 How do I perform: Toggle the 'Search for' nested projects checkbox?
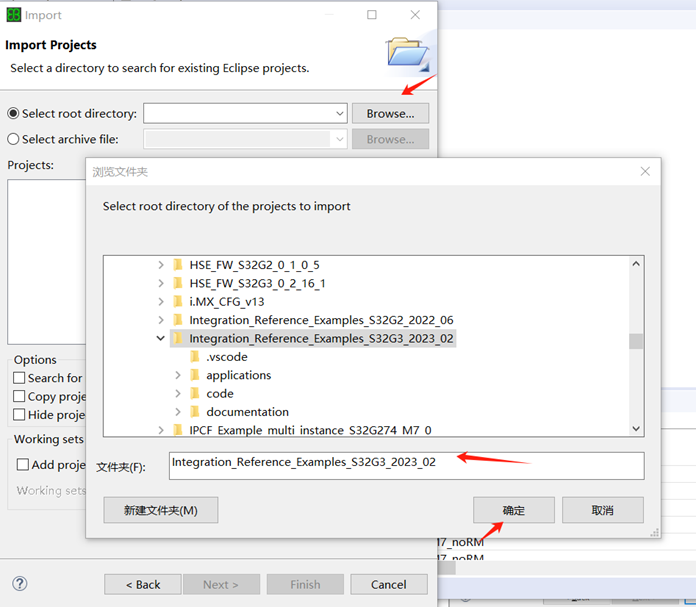19,378
